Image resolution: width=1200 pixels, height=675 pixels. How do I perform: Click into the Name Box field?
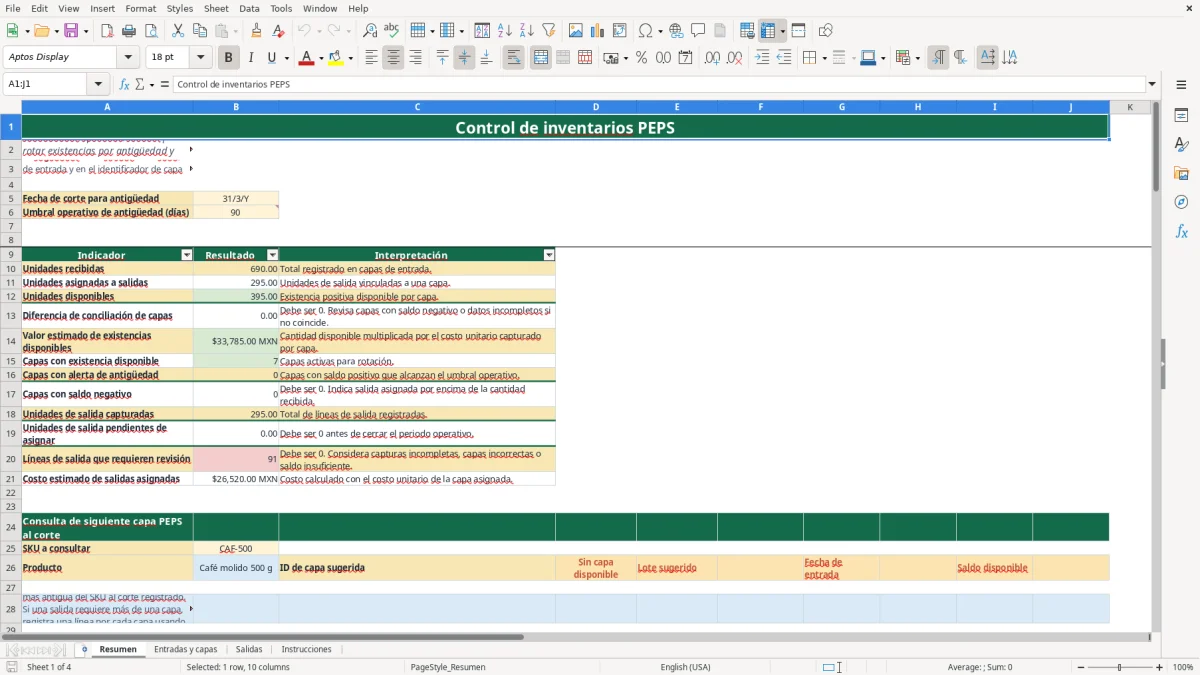46,84
